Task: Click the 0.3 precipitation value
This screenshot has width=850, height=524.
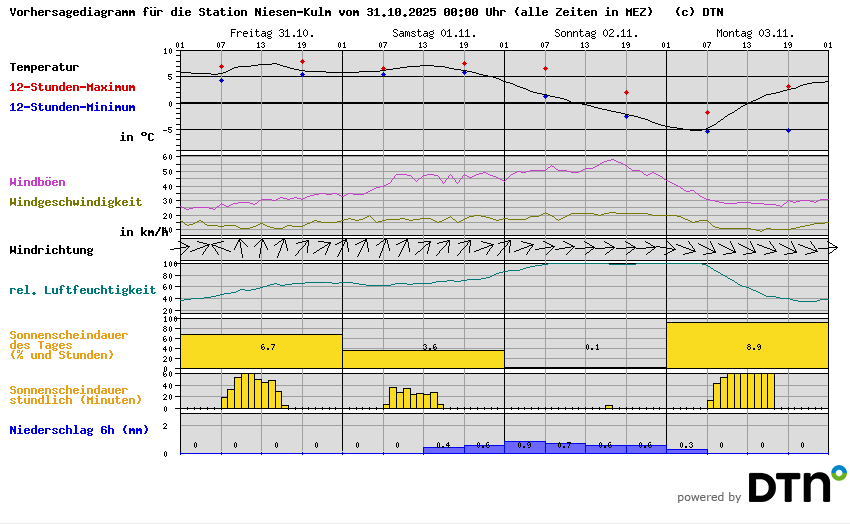Action: (686, 445)
